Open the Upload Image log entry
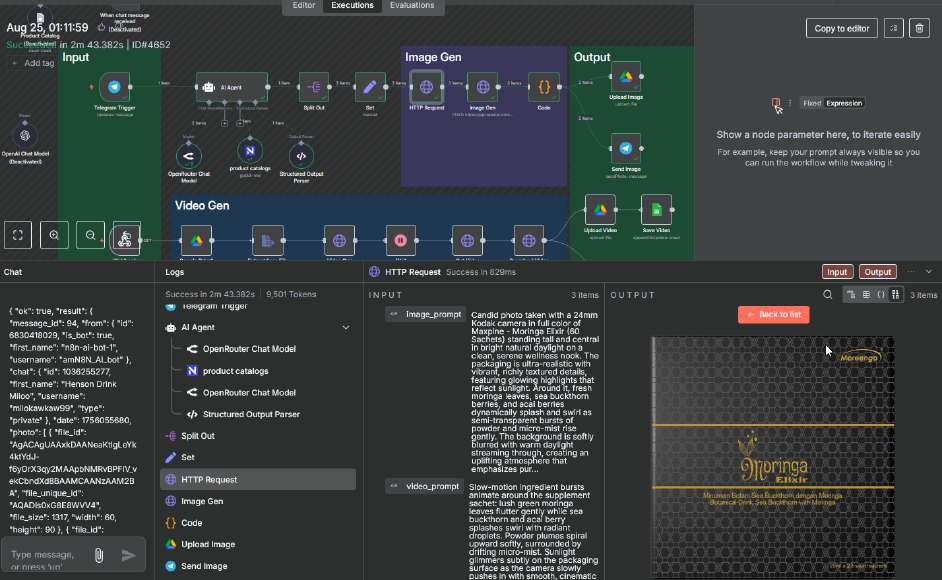The height and width of the screenshot is (580, 942). coord(258,545)
